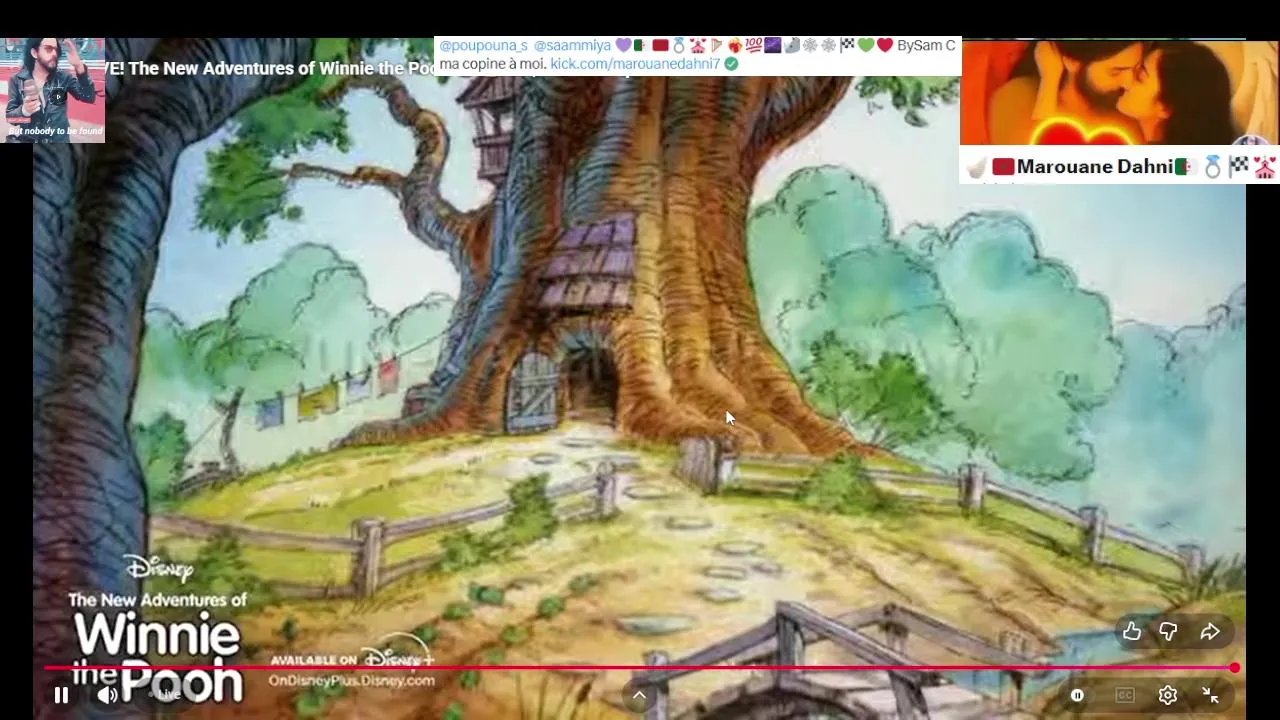The image size is (1280, 720).
Task: Expand the upward chevron for more videos
Action: click(639, 695)
